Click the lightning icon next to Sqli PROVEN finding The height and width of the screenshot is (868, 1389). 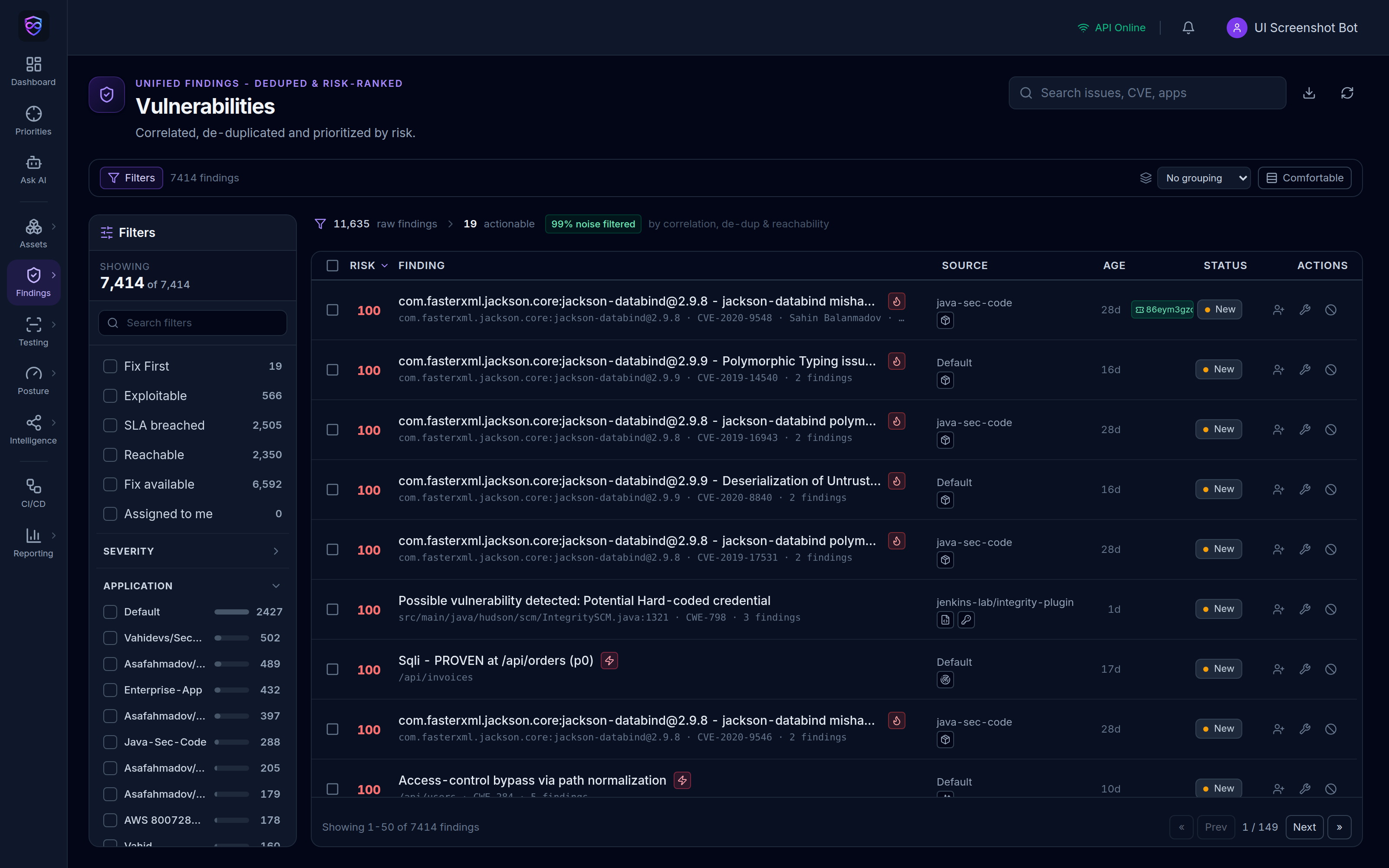(x=609, y=661)
